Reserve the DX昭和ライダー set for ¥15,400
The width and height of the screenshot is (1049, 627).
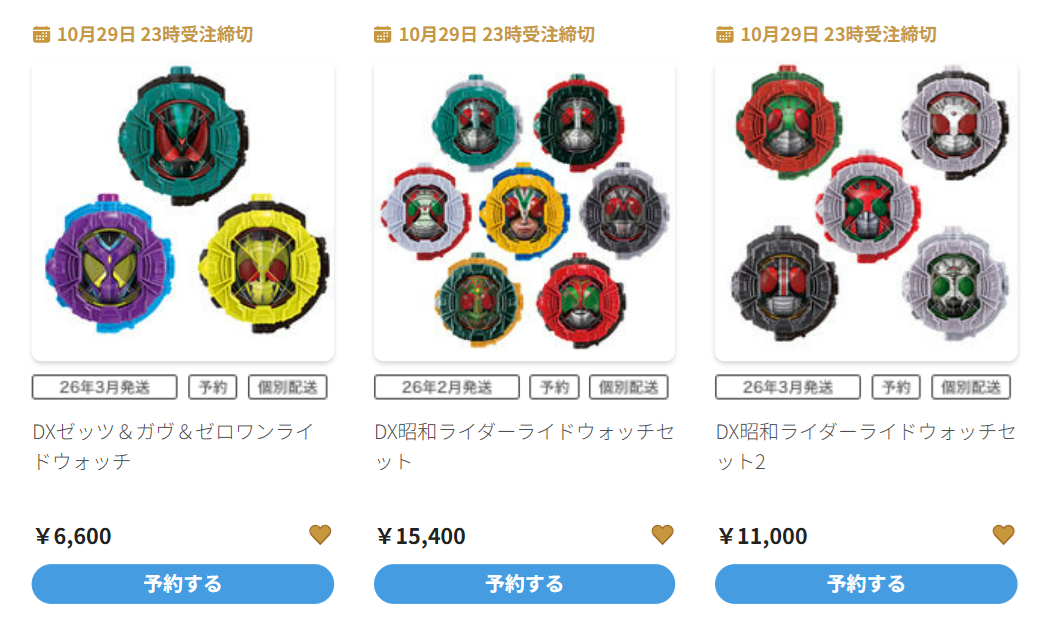(x=524, y=584)
